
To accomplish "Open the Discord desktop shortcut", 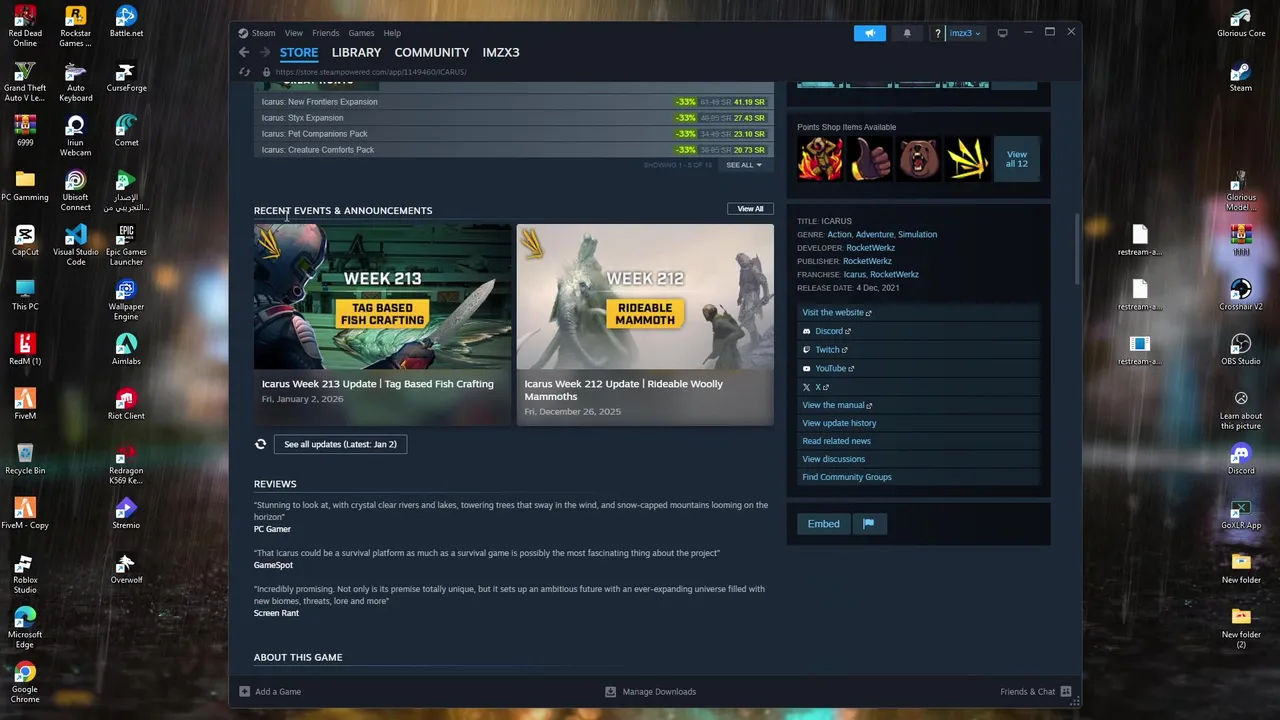I will (x=1241, y=459).
